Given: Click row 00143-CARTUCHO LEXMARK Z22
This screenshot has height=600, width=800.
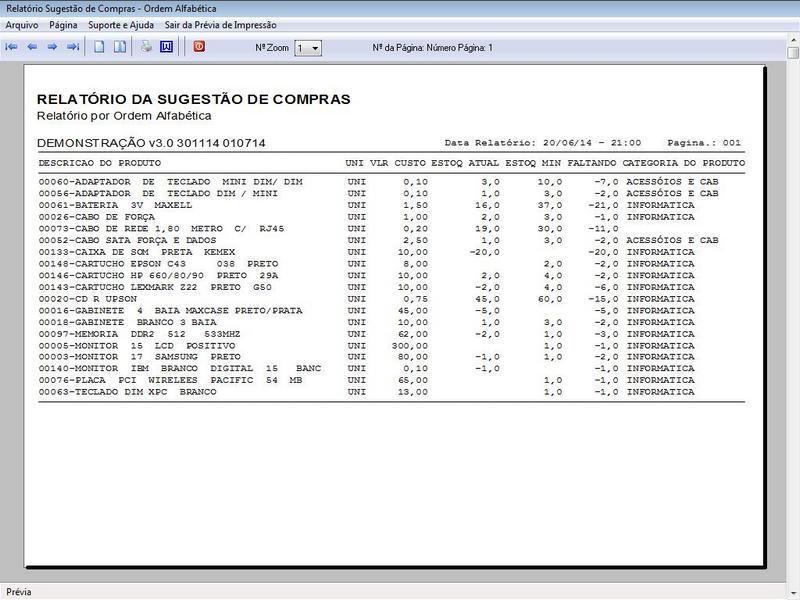Looking at the screenshot, I should (367, 287).
